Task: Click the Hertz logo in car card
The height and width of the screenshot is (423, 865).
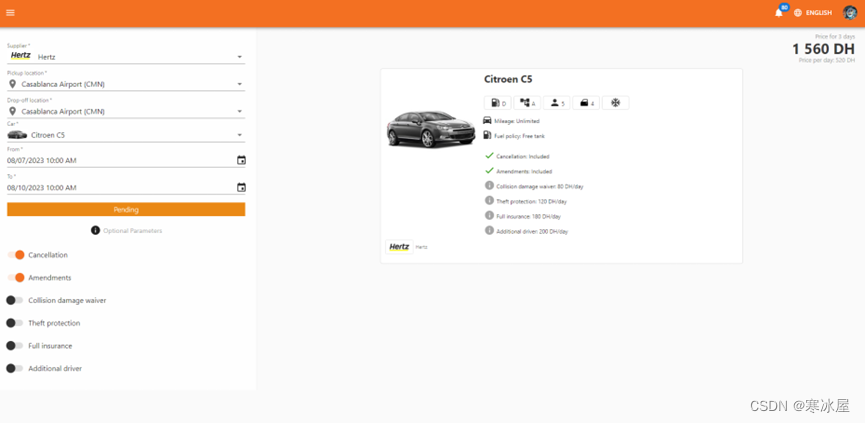Action: (399, 247)
